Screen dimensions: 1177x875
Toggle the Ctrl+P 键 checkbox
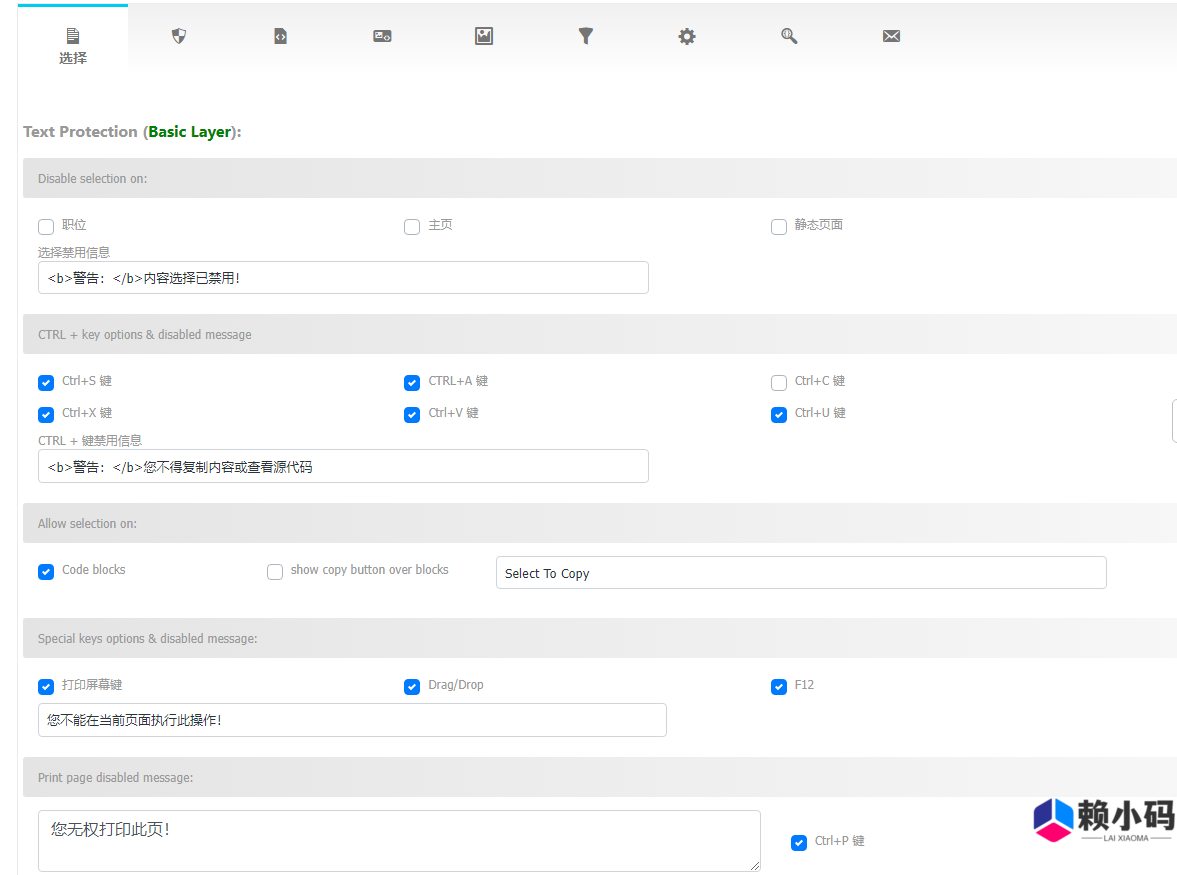[x=799, y=842]
